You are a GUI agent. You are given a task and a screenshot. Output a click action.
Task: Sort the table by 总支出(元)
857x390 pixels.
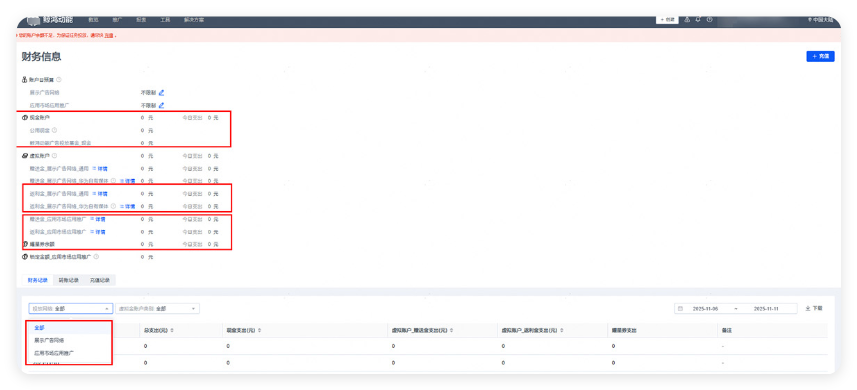[x=172, y=330]
